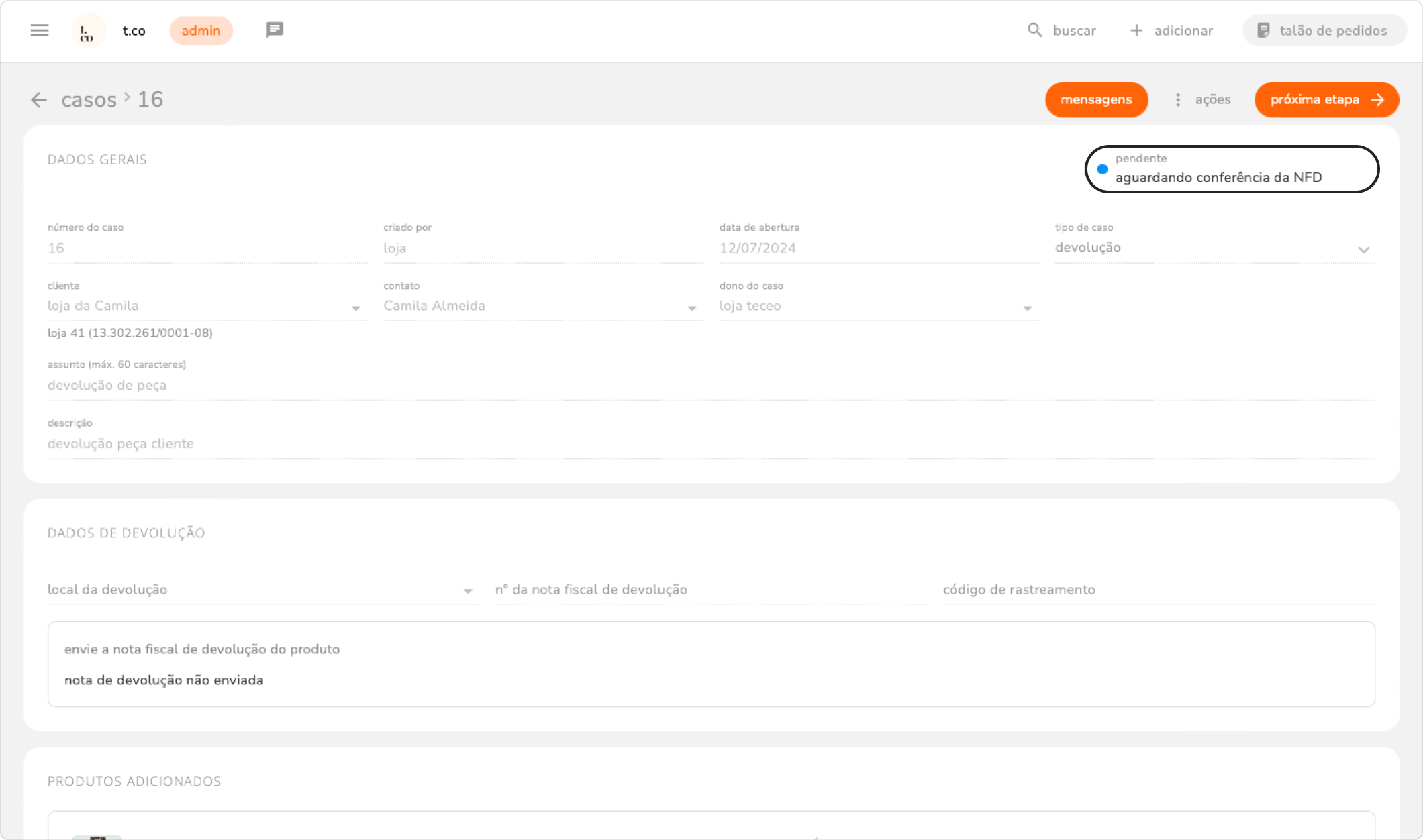Expand the local da devolução dropdown

[468, 591]
